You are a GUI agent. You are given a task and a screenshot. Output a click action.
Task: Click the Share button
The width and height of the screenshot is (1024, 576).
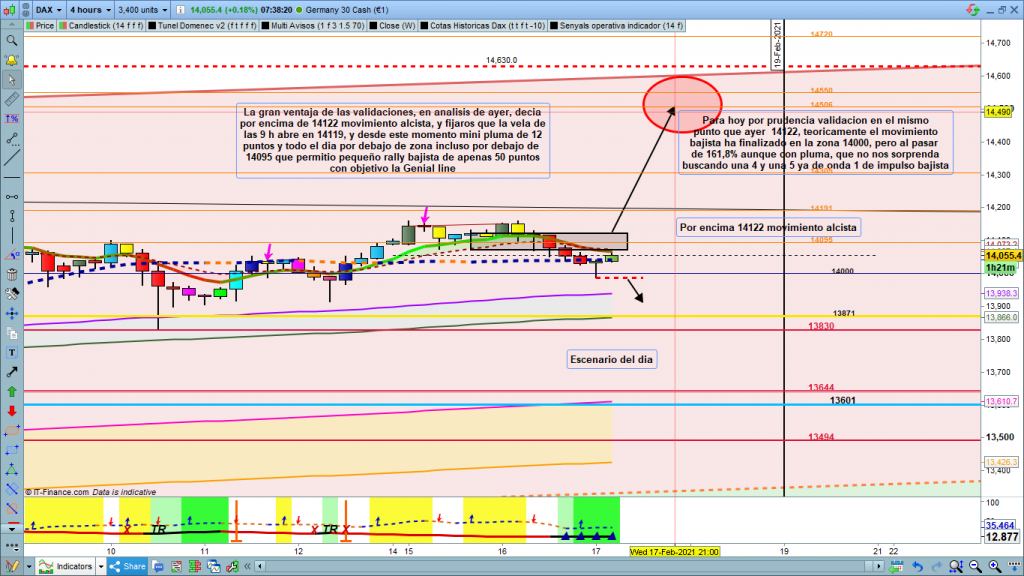coord(127,565)
